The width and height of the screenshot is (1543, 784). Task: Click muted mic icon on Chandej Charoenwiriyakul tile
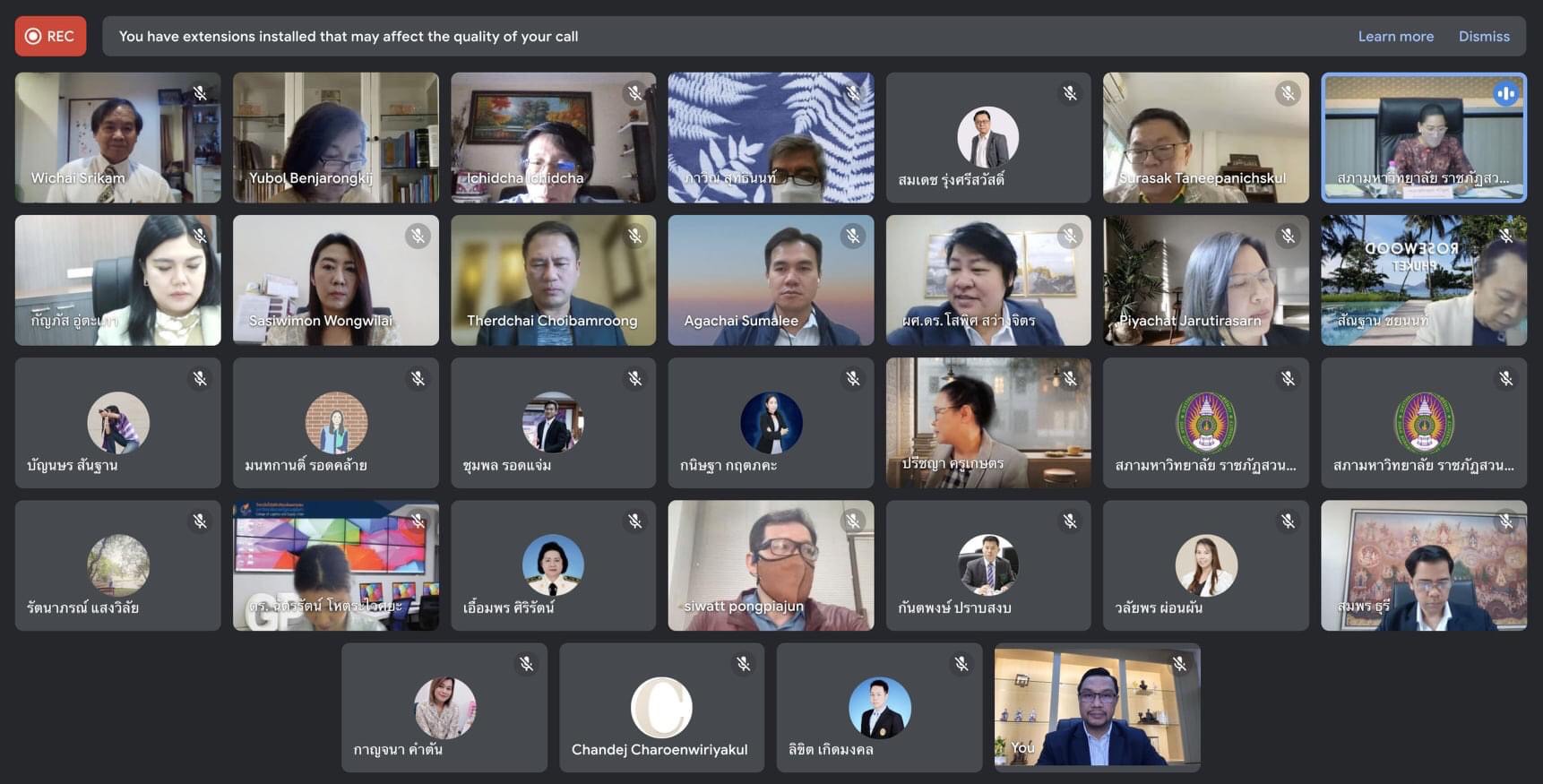[x=744, y=664]
